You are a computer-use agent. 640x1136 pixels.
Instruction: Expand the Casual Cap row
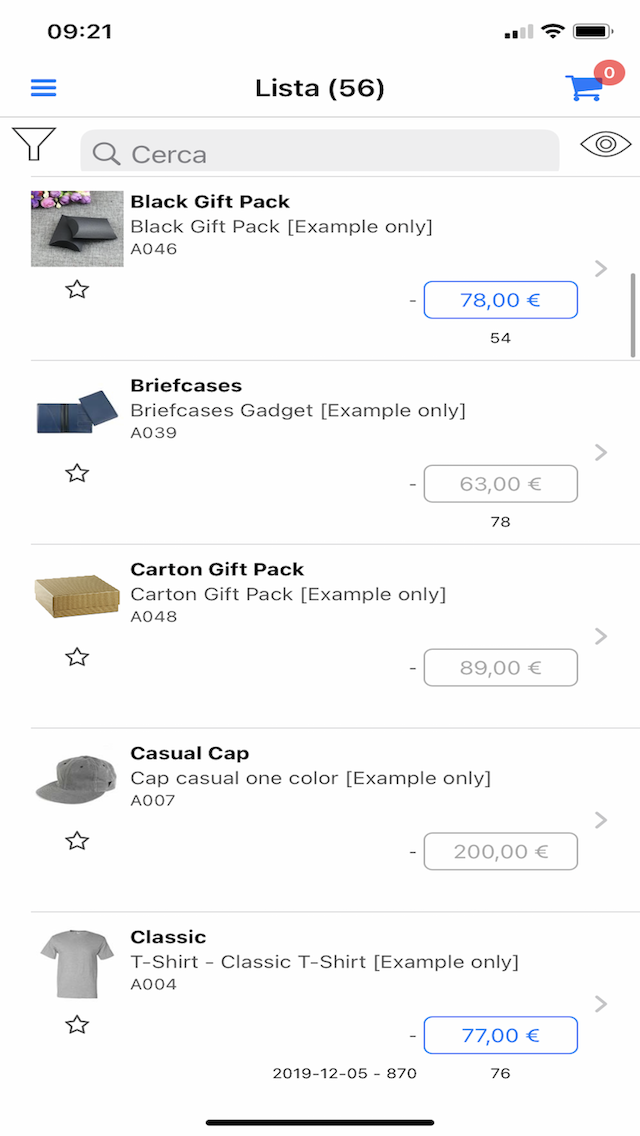pyautogui.click(x=601, y=820)
